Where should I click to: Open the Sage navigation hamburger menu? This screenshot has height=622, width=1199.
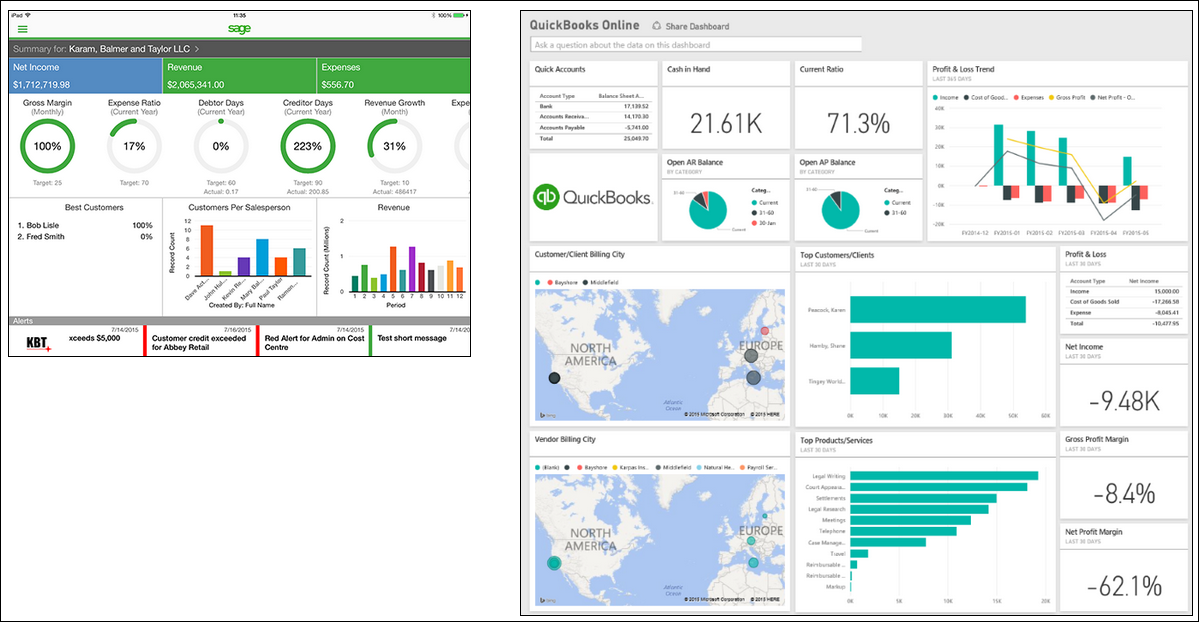coord(22,28)
